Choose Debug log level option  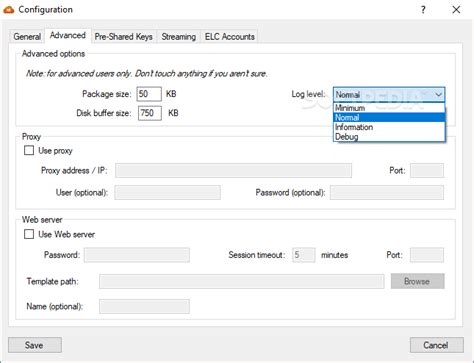click(389, 137)
